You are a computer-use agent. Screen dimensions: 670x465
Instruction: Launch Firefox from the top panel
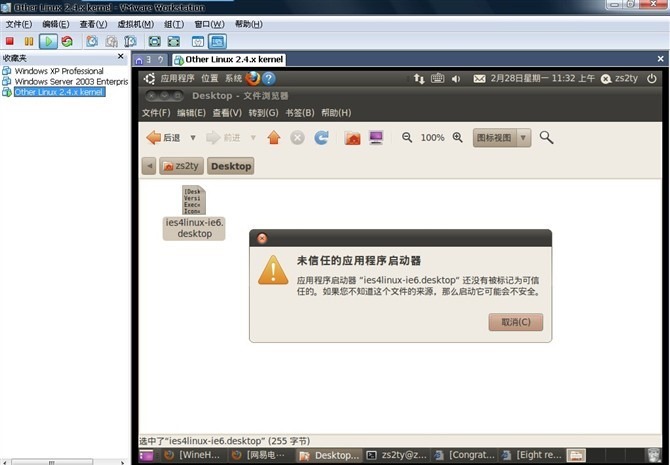click(253, 79)
